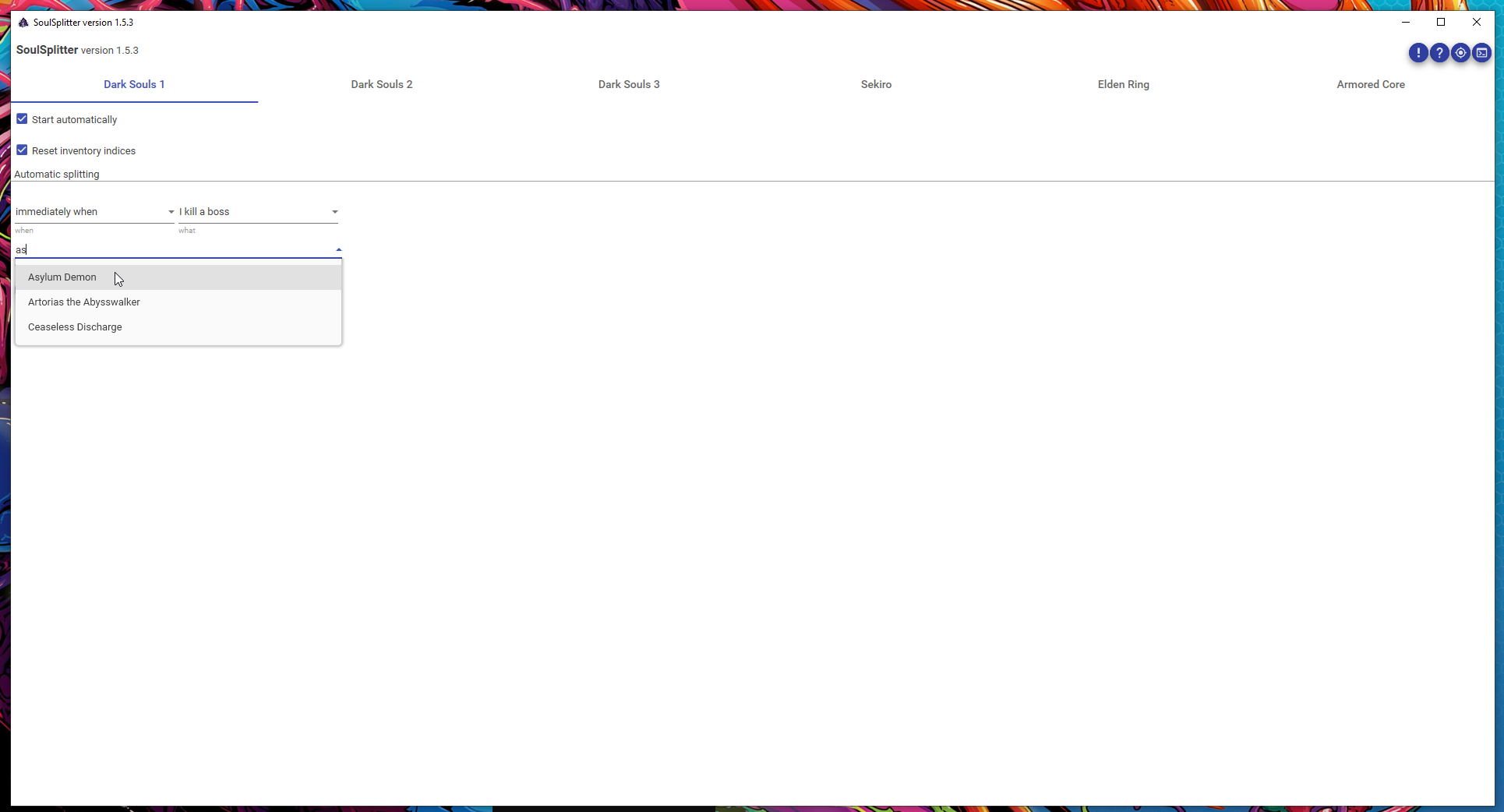Click the SoulSplitter app icon in title bar
The height and width of the screenshot is (812, 1504).
tap(23, 23)
